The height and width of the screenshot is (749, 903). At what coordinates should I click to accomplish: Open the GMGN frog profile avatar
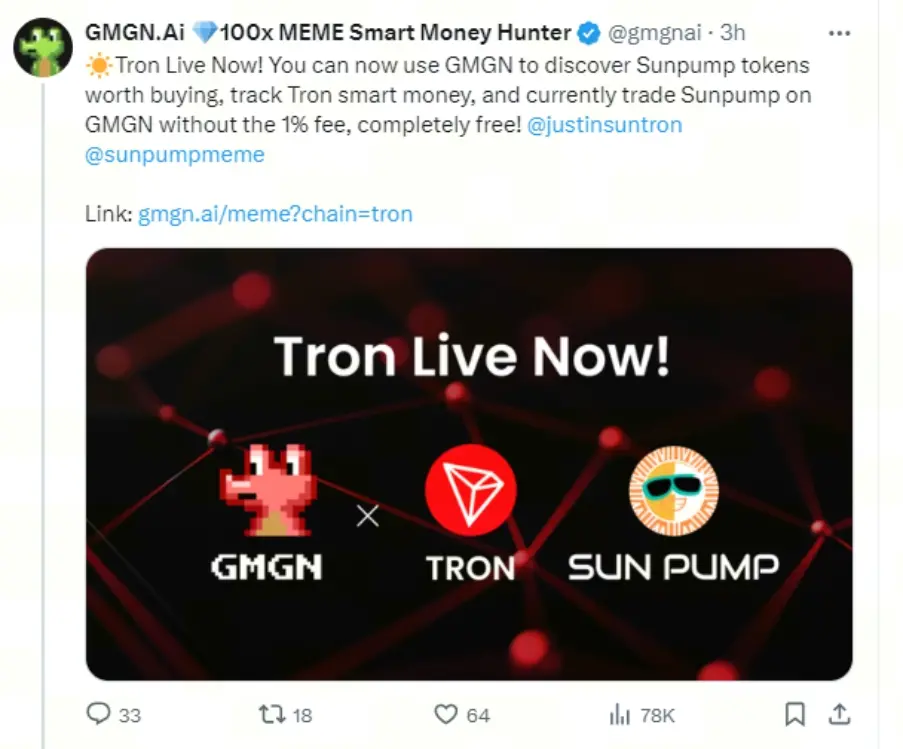coord(42,47)
